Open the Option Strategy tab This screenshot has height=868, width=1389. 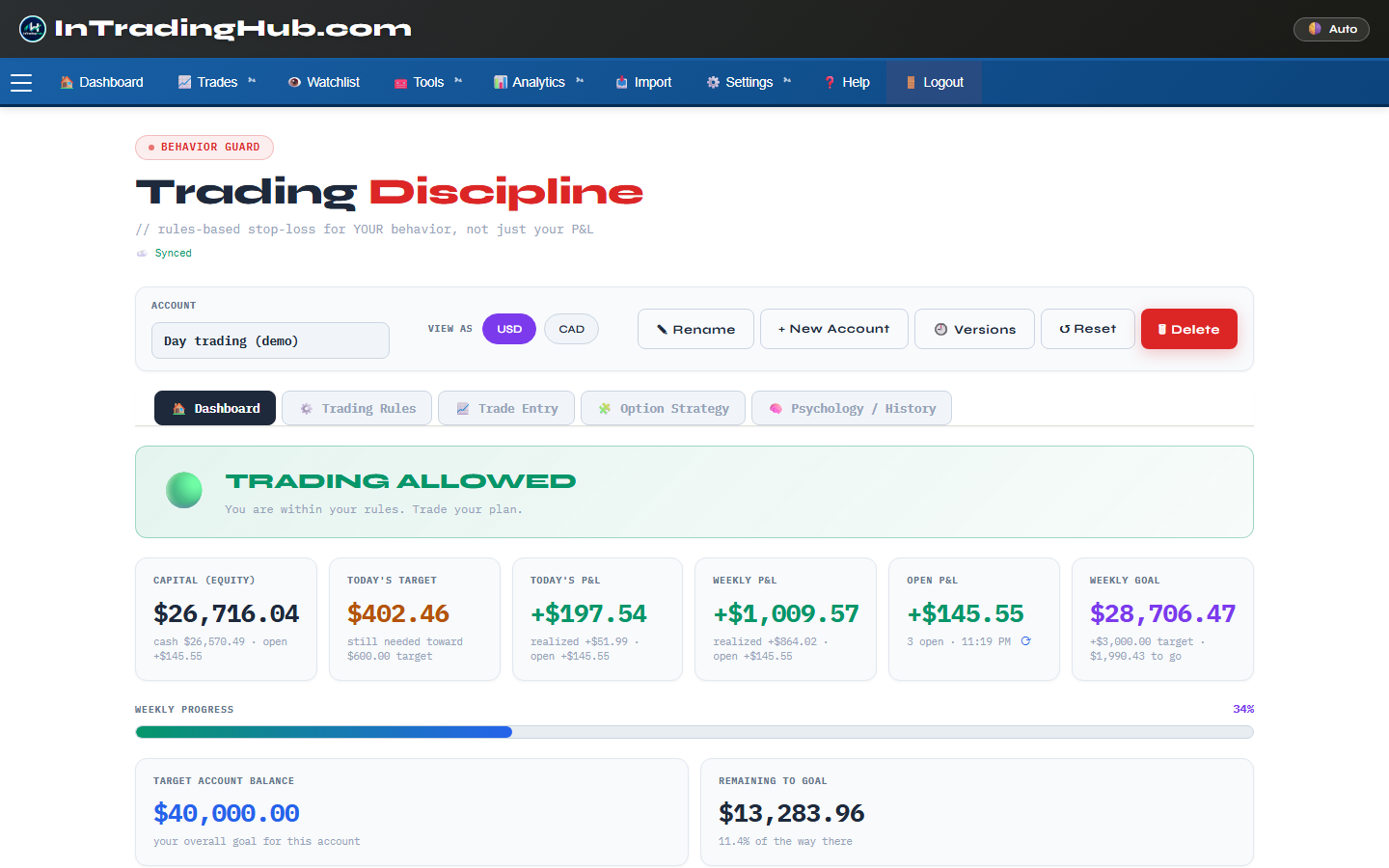coord(663,408)
